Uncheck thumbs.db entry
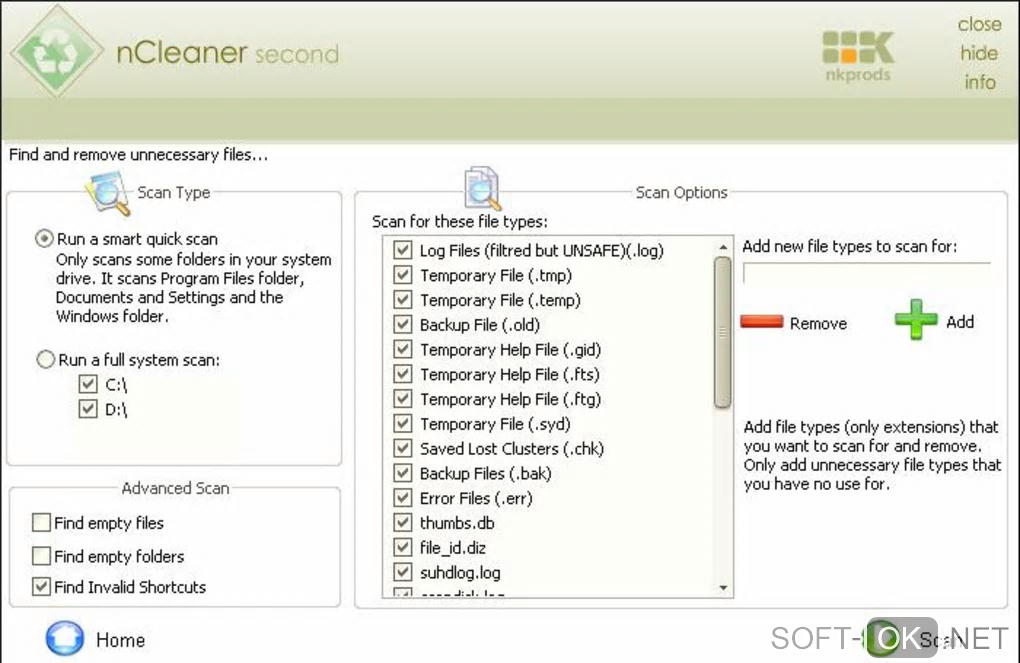Viewport: 1020px width, 663px height. click(403, 522)
